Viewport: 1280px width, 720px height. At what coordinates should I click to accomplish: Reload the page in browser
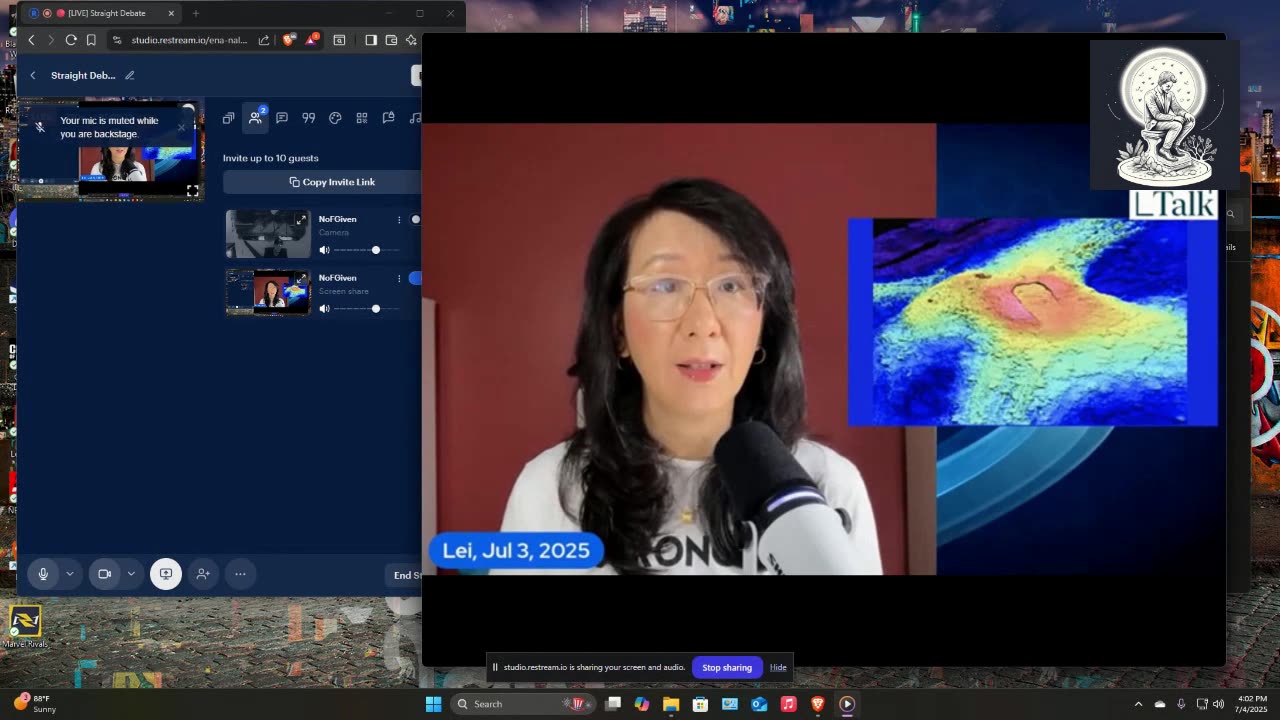(x=71, y=40)
